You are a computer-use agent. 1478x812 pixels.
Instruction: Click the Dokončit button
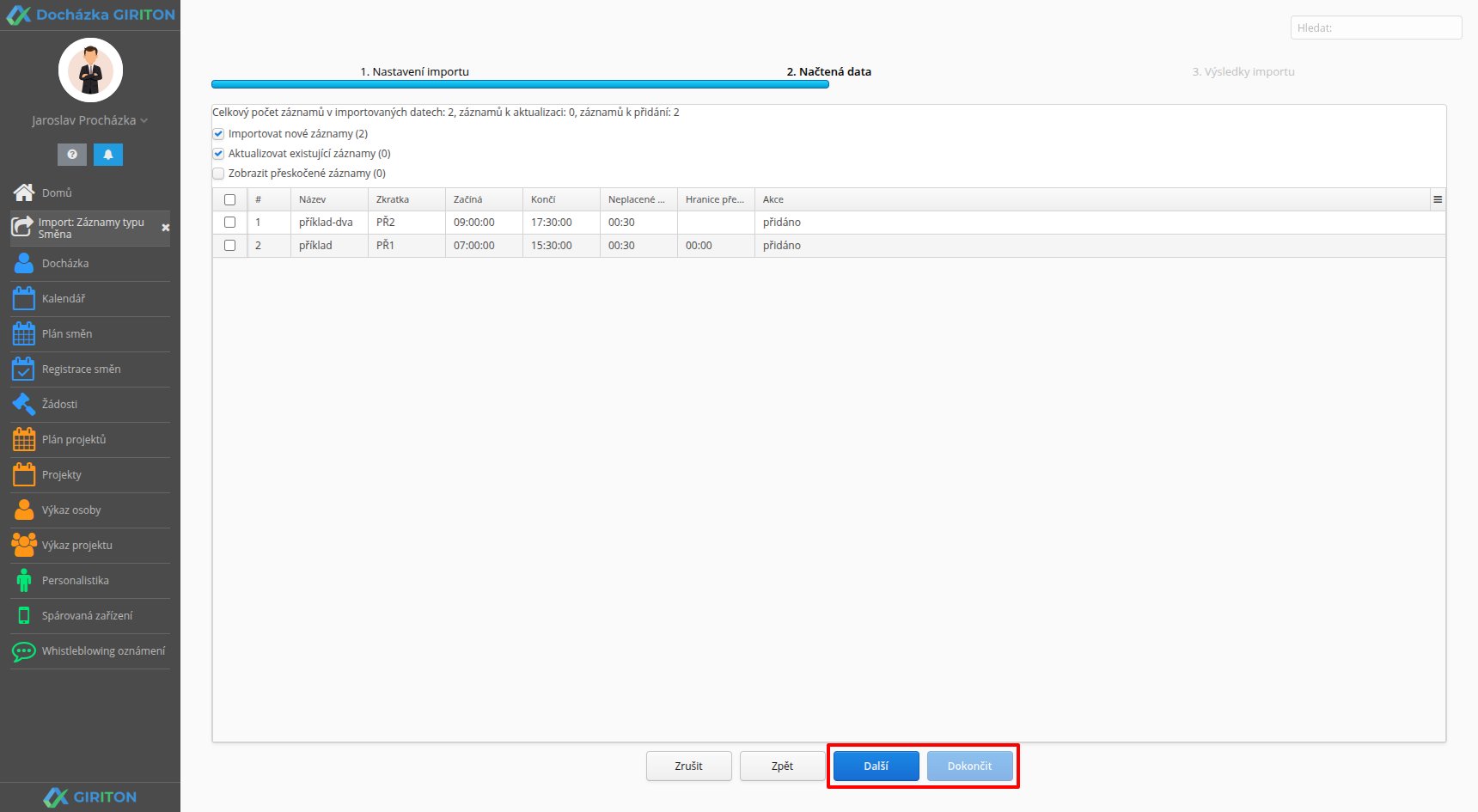(x=969, y=766)
